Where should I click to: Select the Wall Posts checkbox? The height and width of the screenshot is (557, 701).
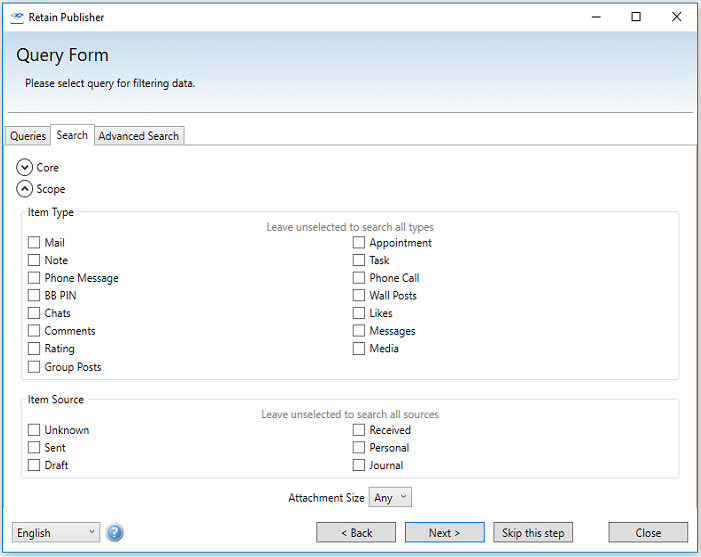click(x=359, y=296)
